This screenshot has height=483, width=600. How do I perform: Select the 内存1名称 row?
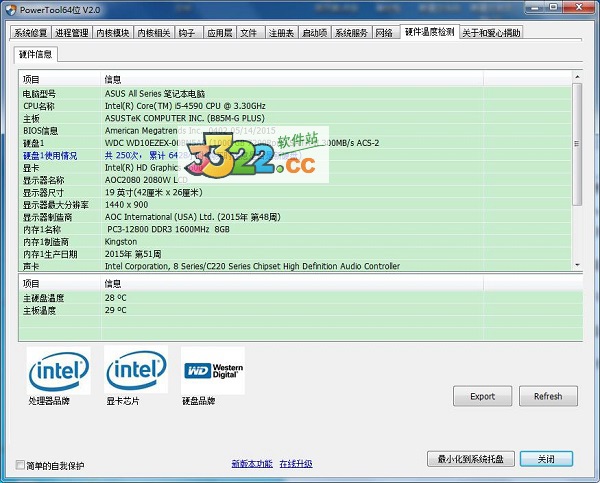[x=295, y=229]
